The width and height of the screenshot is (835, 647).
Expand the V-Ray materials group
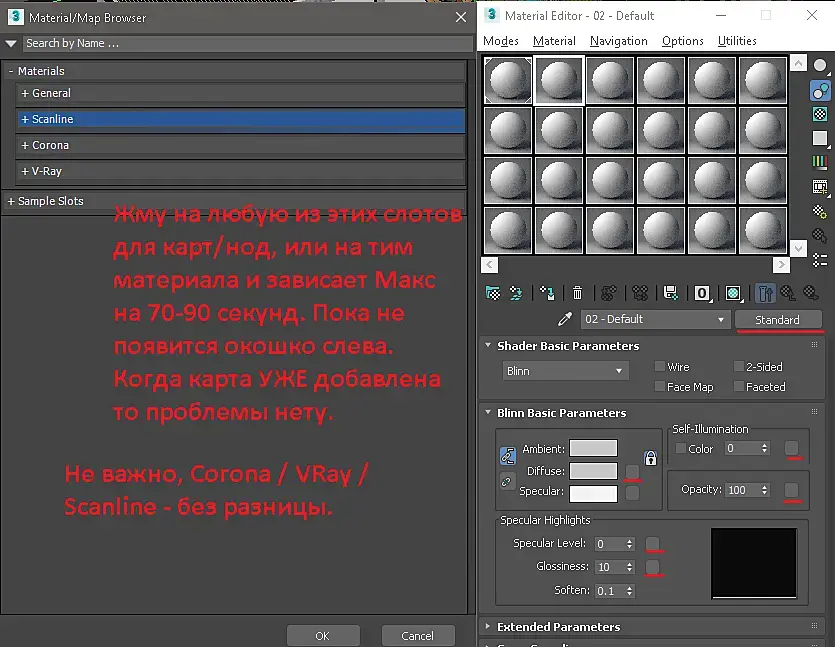coord(24,171)
